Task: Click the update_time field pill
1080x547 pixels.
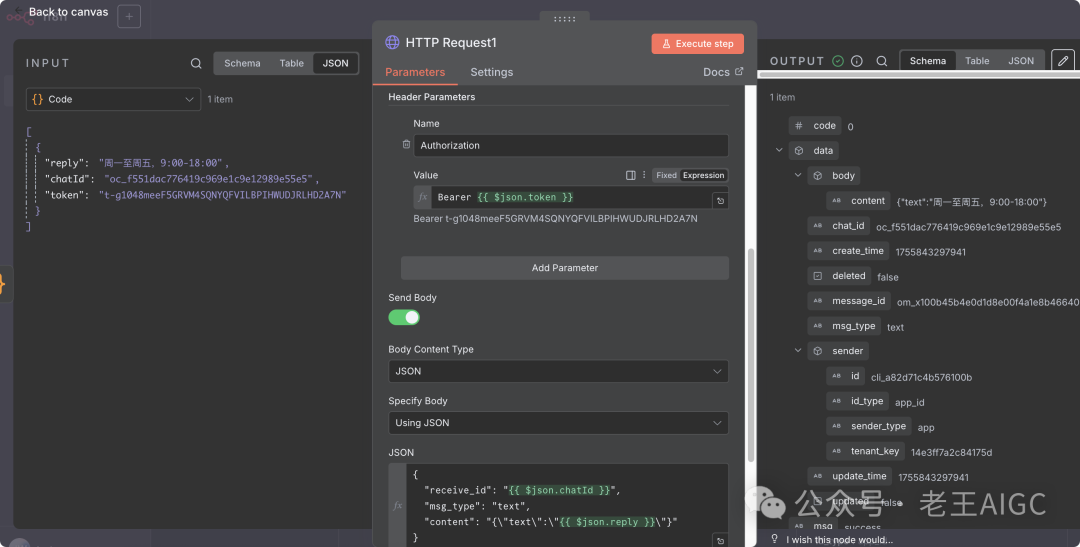Action: [850, 476]
